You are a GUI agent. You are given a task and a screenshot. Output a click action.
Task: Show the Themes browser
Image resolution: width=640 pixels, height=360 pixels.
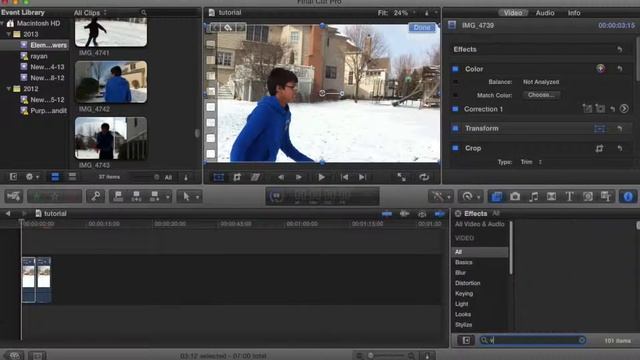606,197
